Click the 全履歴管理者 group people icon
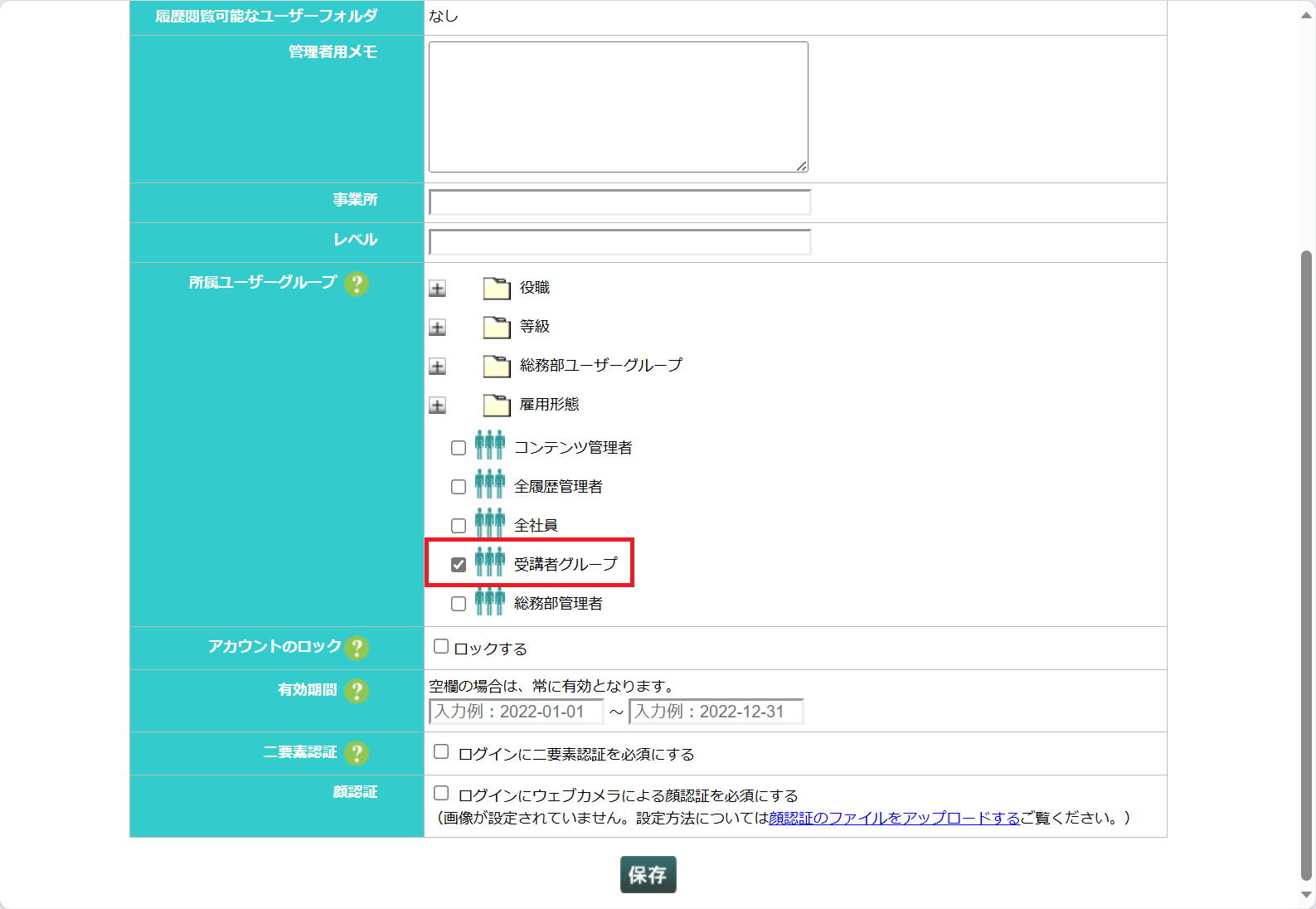Screen dimensions: 1316x909 490,484
